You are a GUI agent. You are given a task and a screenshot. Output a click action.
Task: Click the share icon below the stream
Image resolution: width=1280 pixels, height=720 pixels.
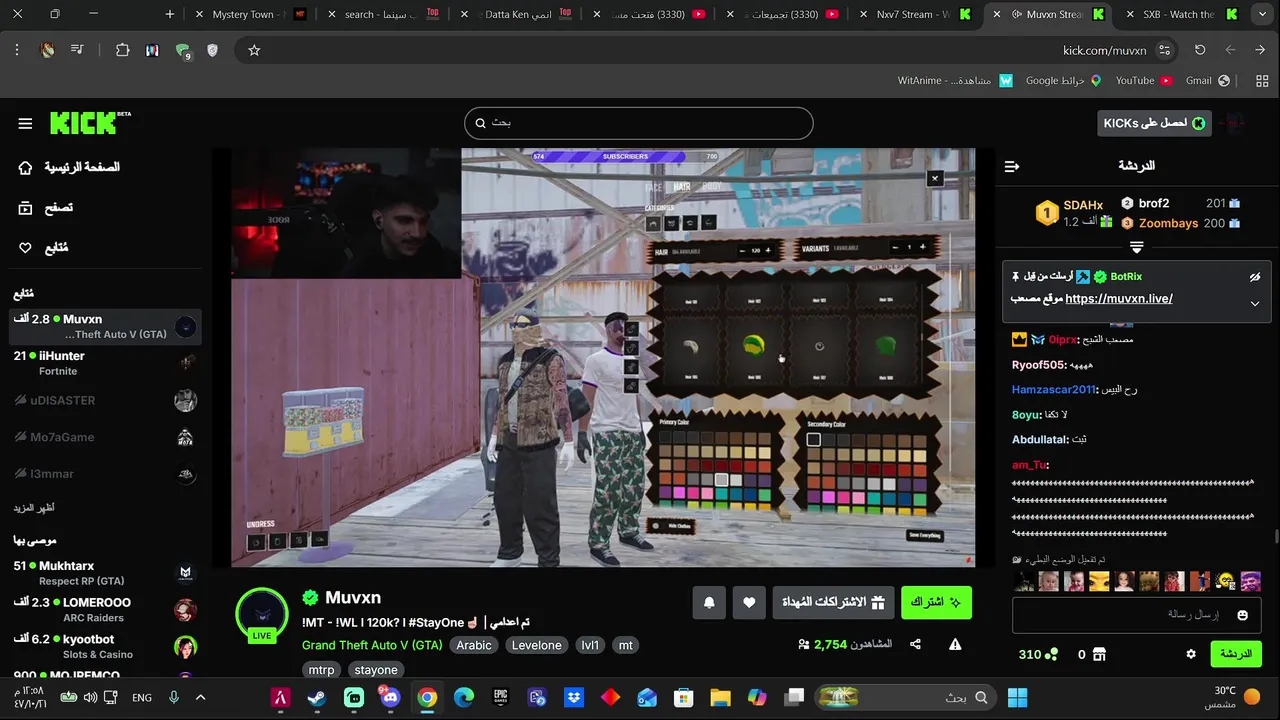click(916, 645)
